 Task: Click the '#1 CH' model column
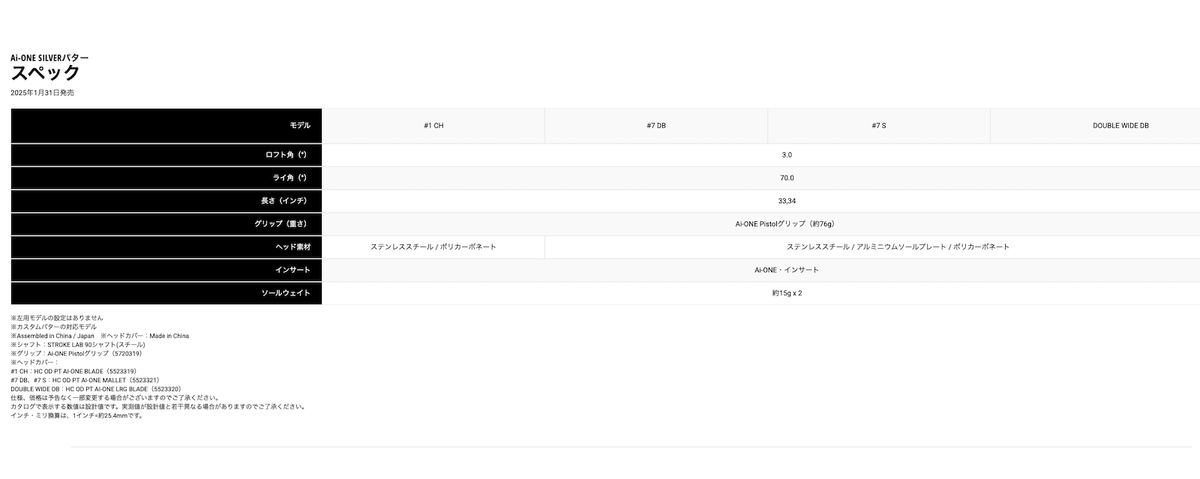click(x=434, y=126)
